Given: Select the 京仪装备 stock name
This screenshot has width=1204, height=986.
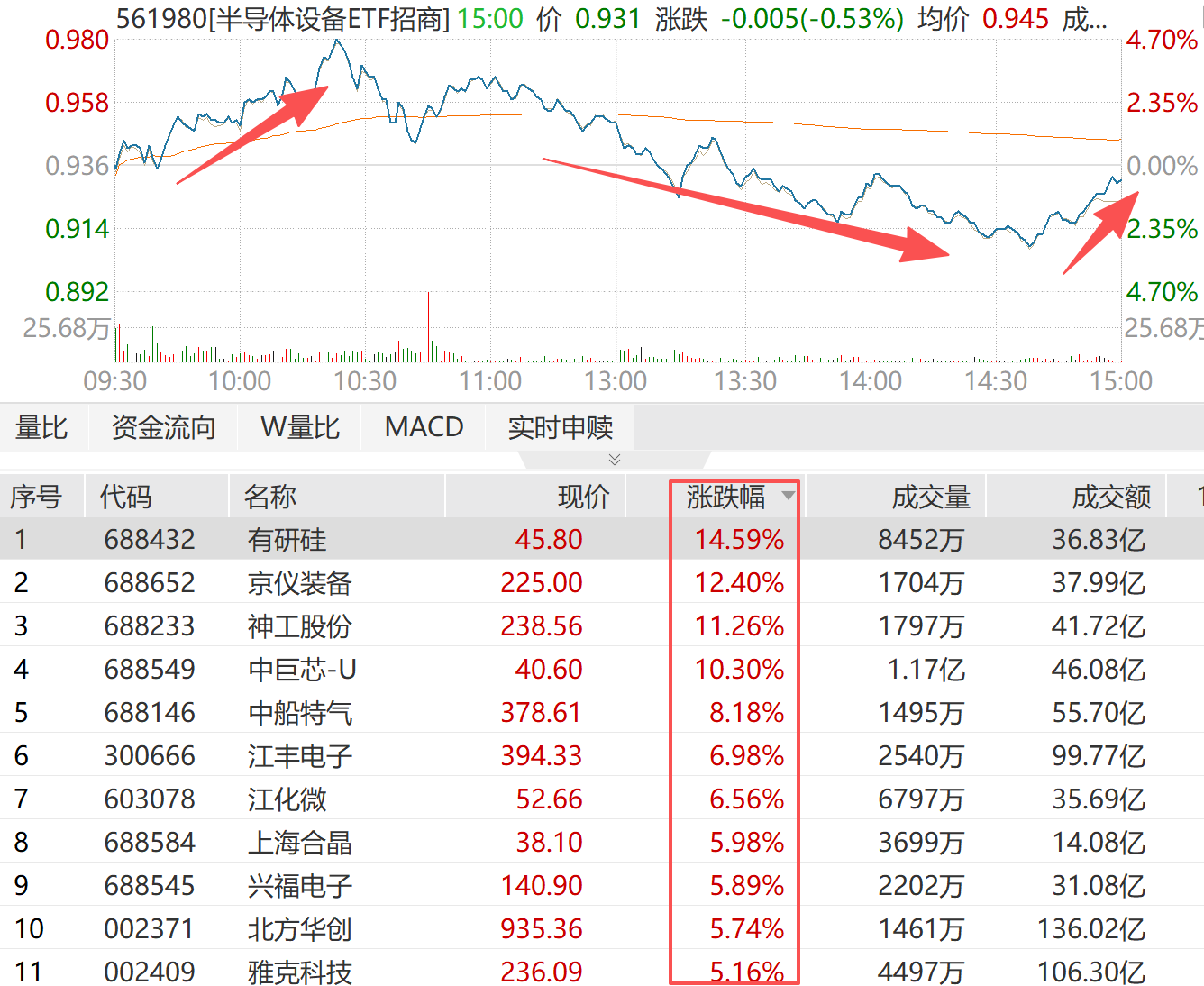Looking at the screenshot, I should tap(299, 583).
